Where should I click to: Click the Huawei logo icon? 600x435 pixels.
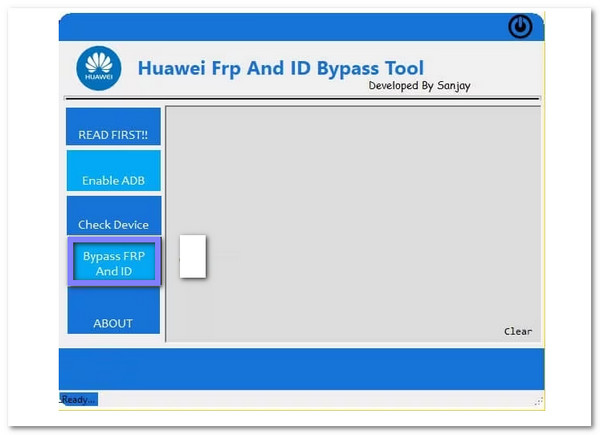tap(98, 68)
